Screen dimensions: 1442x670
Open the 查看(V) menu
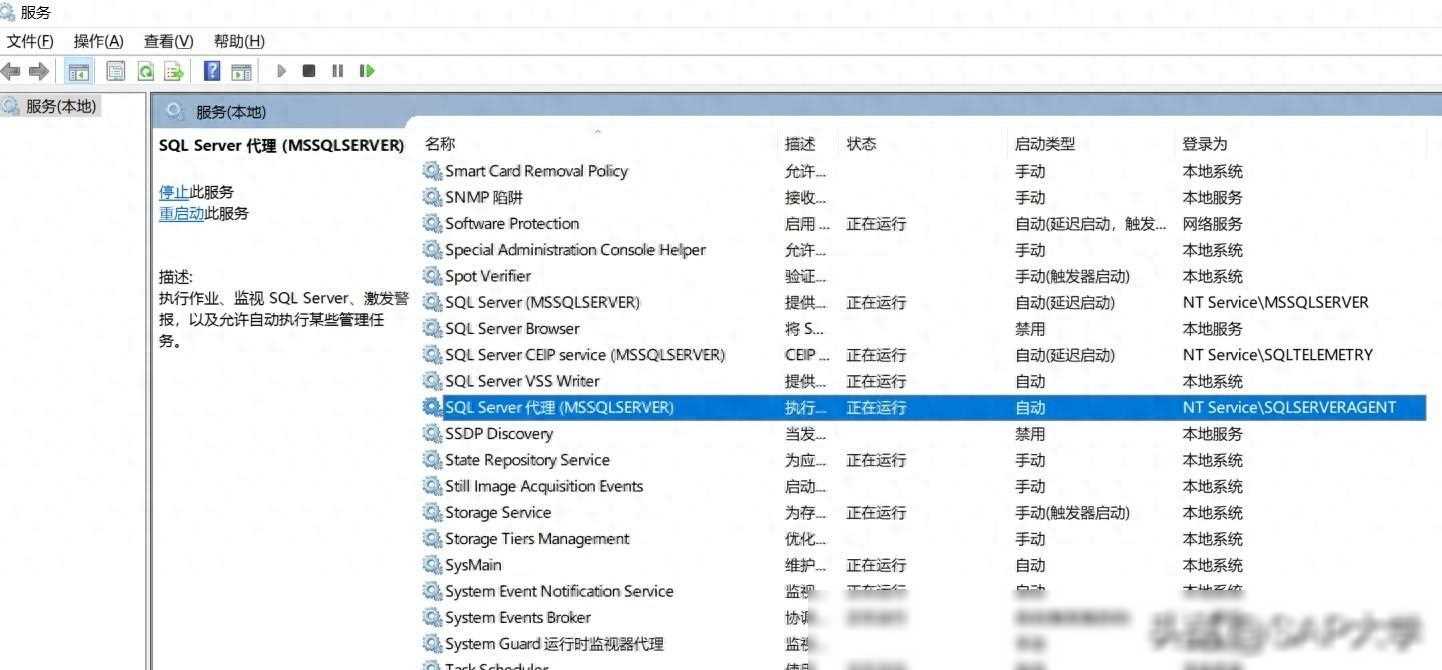coord(168,41)
